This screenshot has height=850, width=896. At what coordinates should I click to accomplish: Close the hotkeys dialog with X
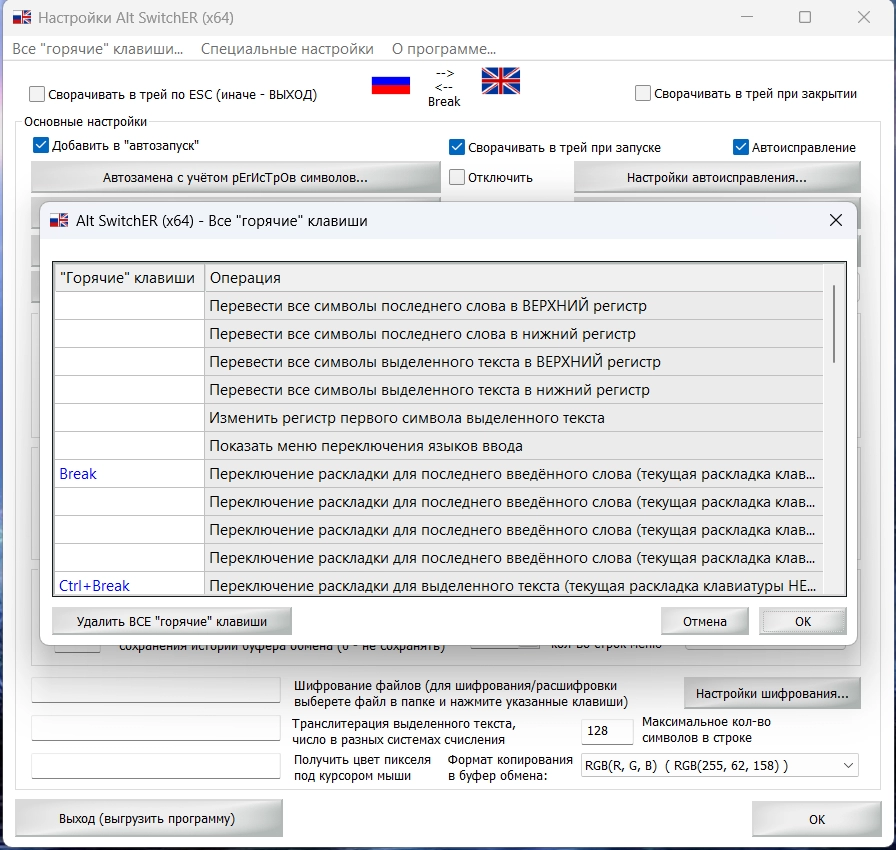pos(835,220)
